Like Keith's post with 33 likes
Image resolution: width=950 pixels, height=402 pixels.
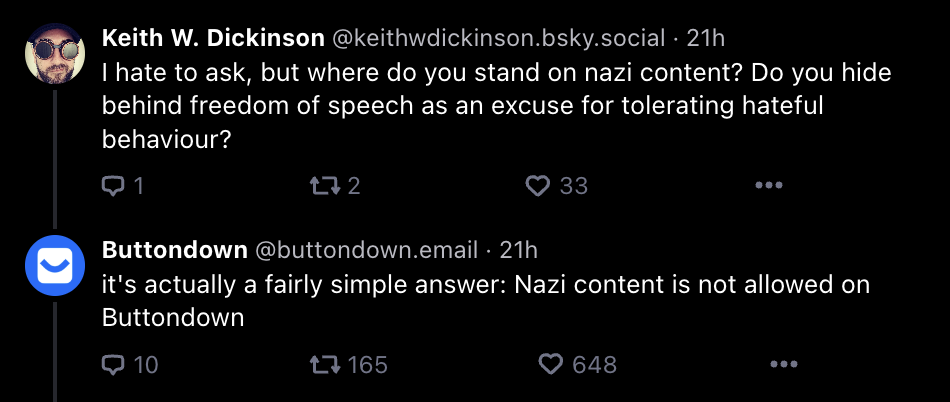pos(538,185)
